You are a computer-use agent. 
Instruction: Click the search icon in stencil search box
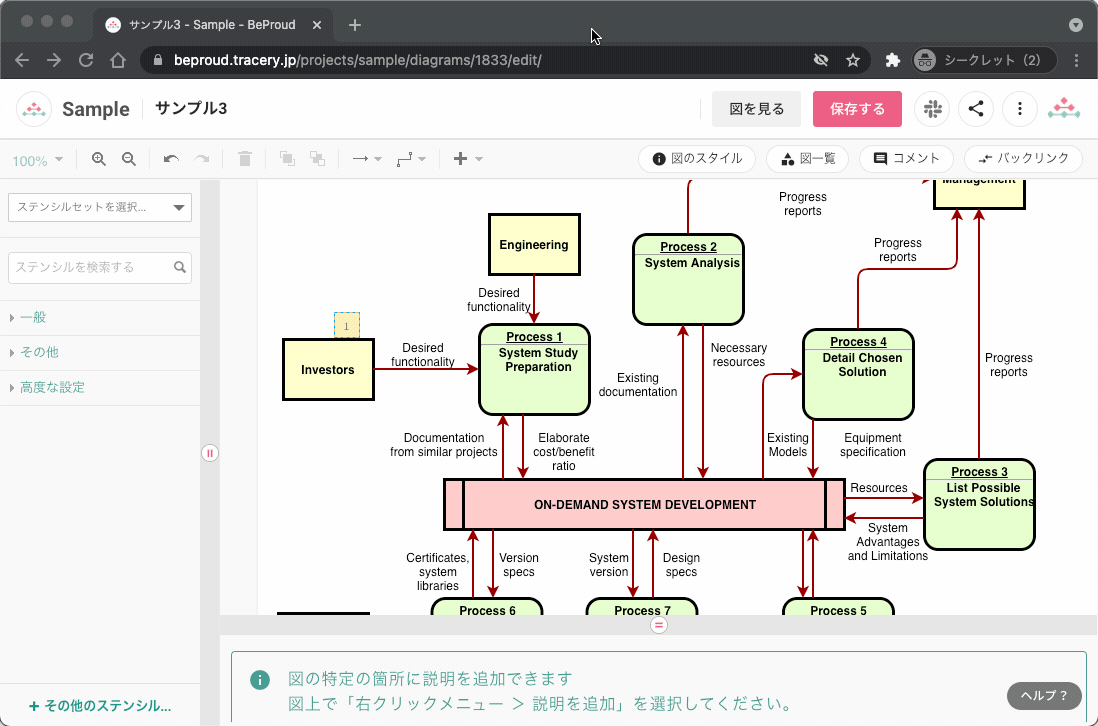click(x=180, y=267)
